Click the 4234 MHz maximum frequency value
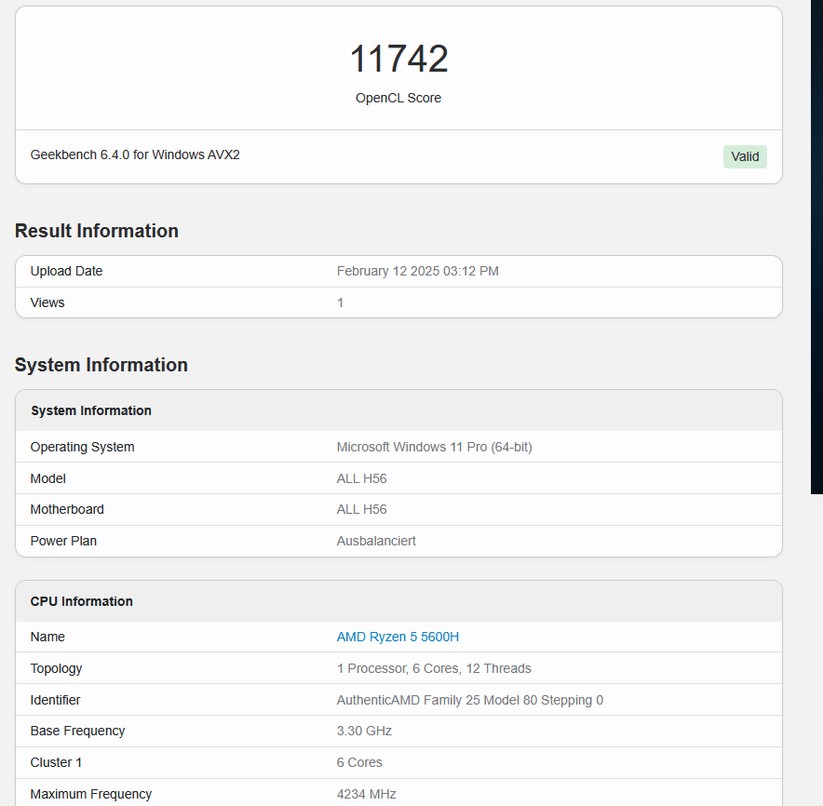Viewport: 823px width, 806px height. tap(366, 794)
